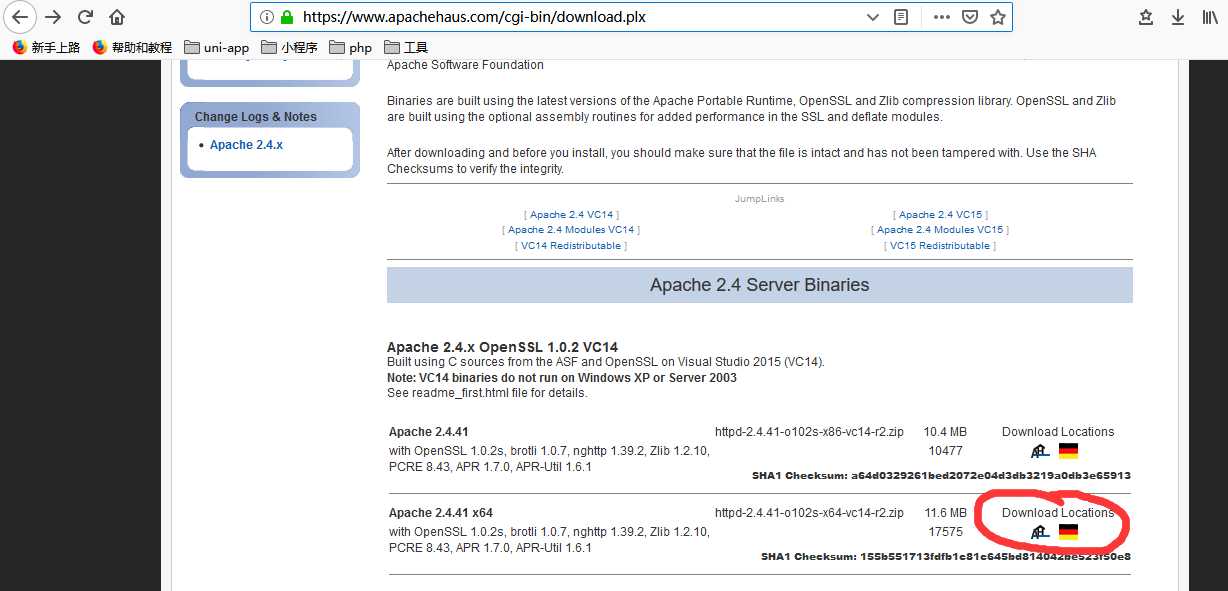Bookmark this page with star icon

[997, 17]
